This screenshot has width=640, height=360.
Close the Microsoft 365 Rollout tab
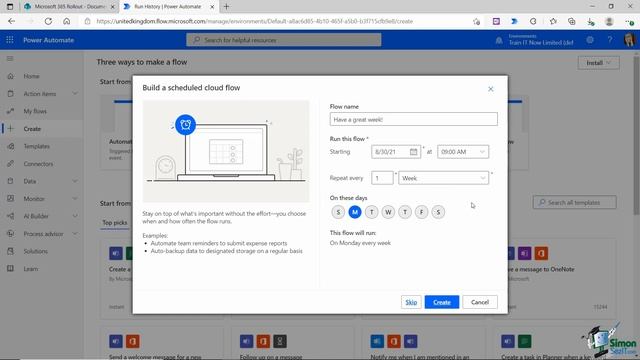[x=113, y=7]
